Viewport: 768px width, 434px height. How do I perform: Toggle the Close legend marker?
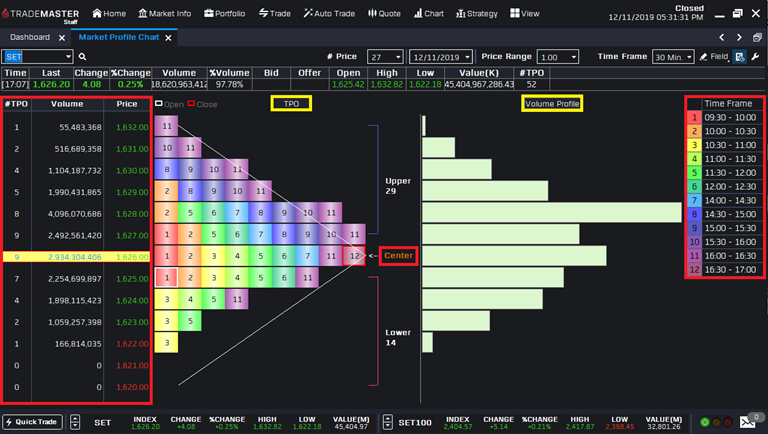coord(191,103)
